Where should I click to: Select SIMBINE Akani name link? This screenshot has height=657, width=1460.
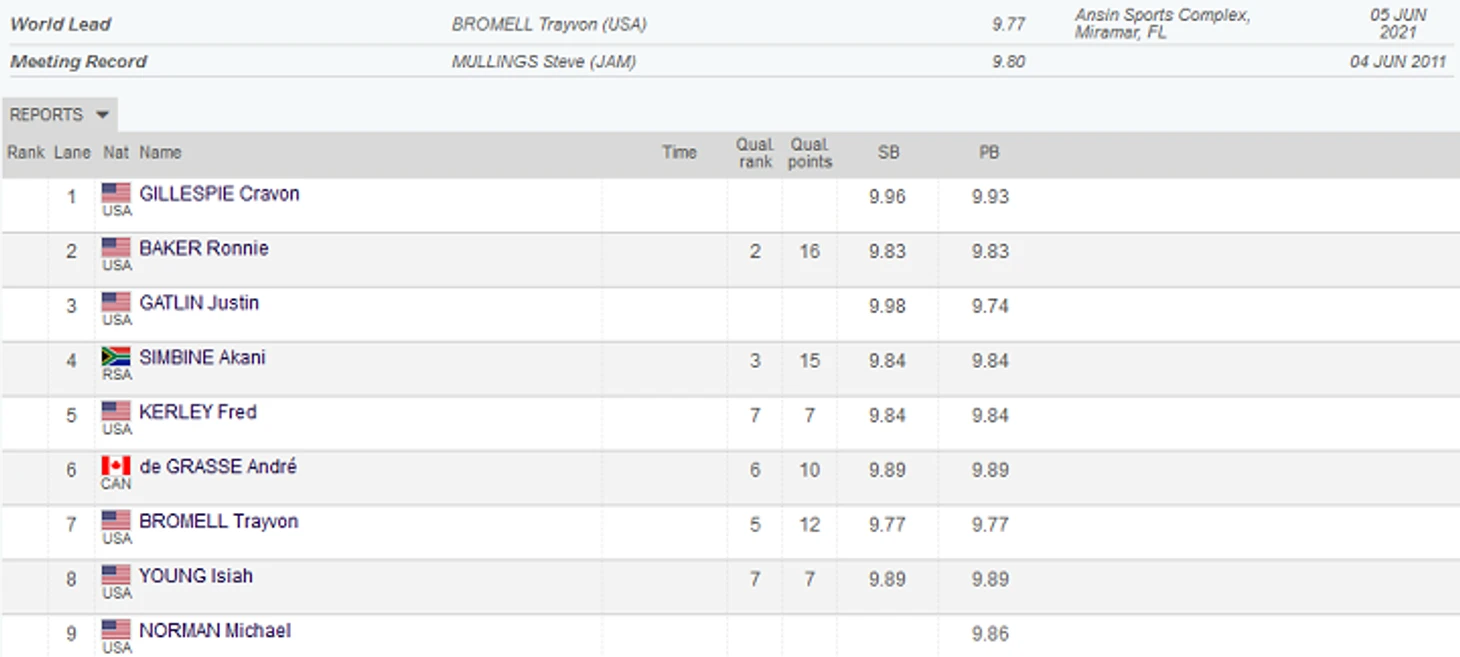pyautogui.click(x=202, y=357)
